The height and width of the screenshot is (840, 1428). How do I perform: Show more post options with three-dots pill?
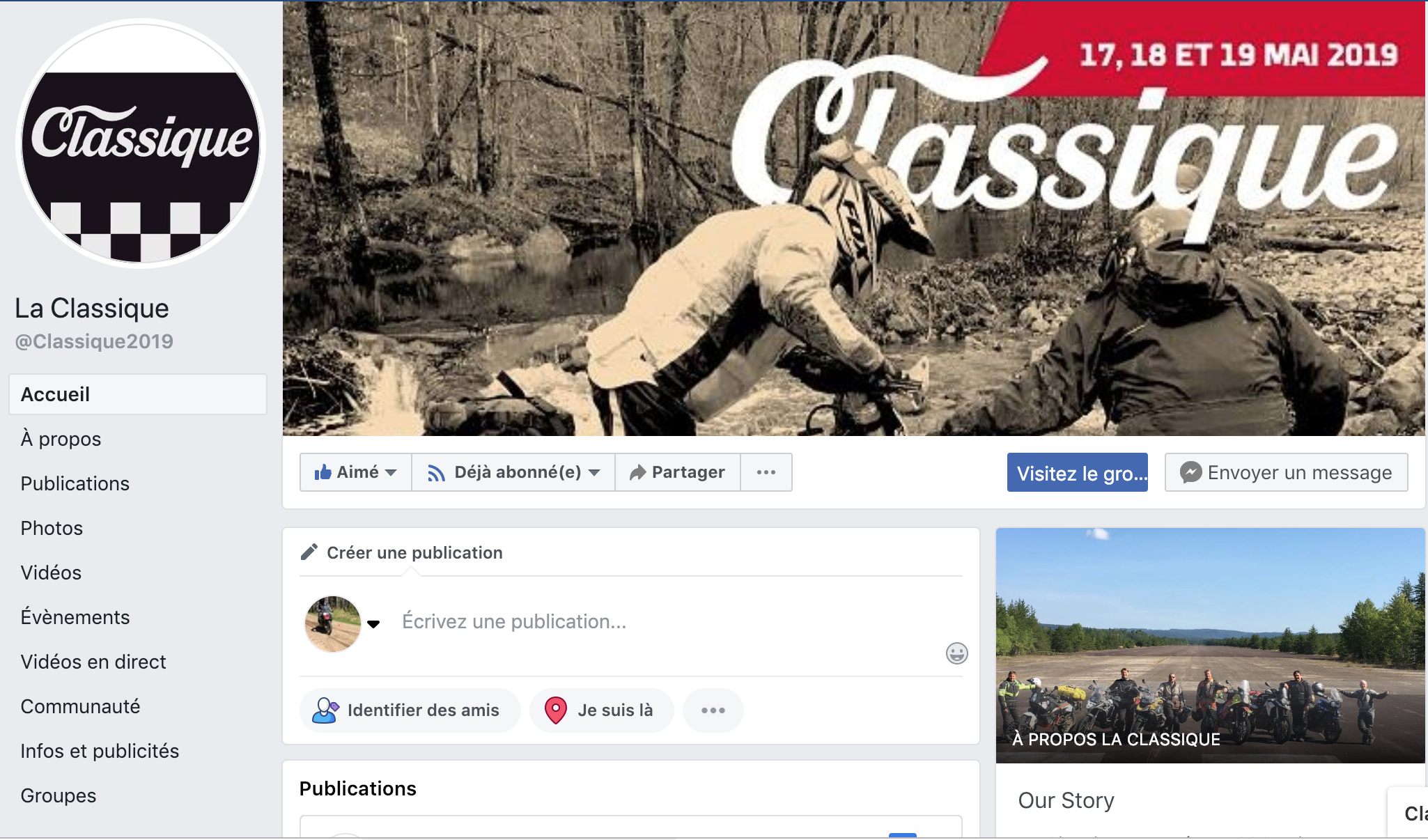(x=713, y=710)
